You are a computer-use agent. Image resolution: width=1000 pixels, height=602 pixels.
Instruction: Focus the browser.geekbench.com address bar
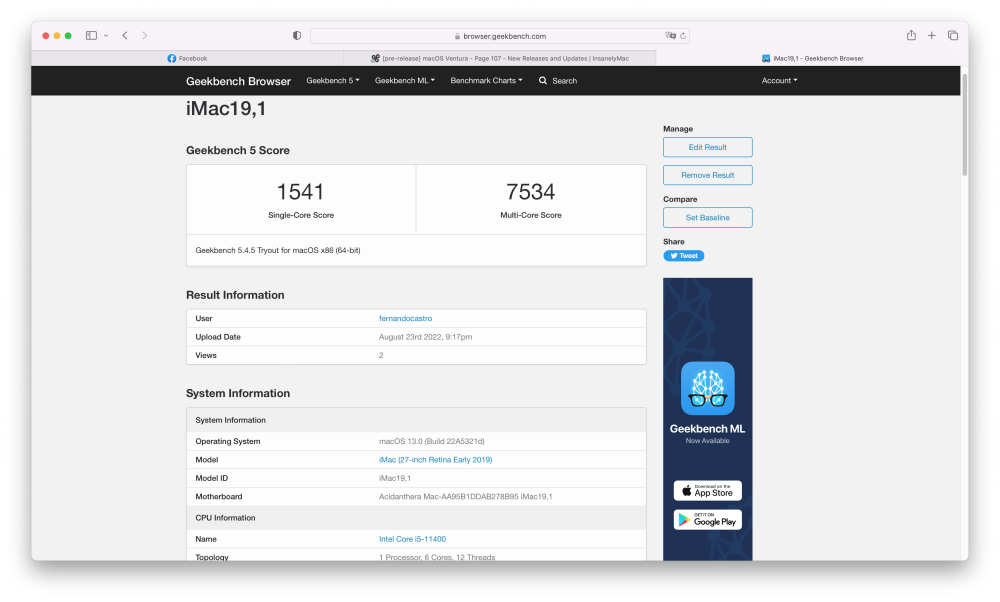[x=500, y=36]
